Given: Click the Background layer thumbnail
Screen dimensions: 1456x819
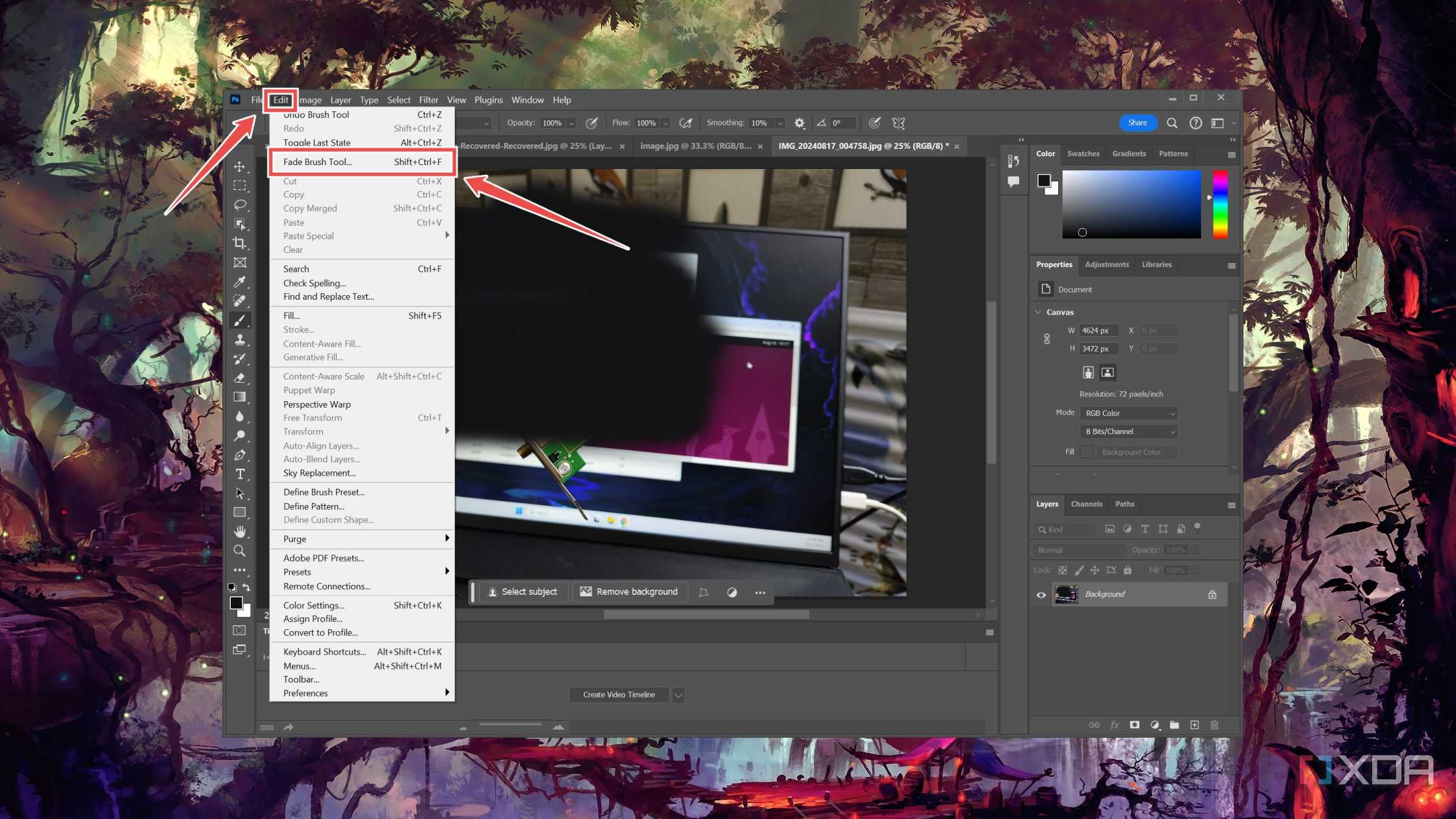Looking at the screenshot, I should click(1067, 594).
